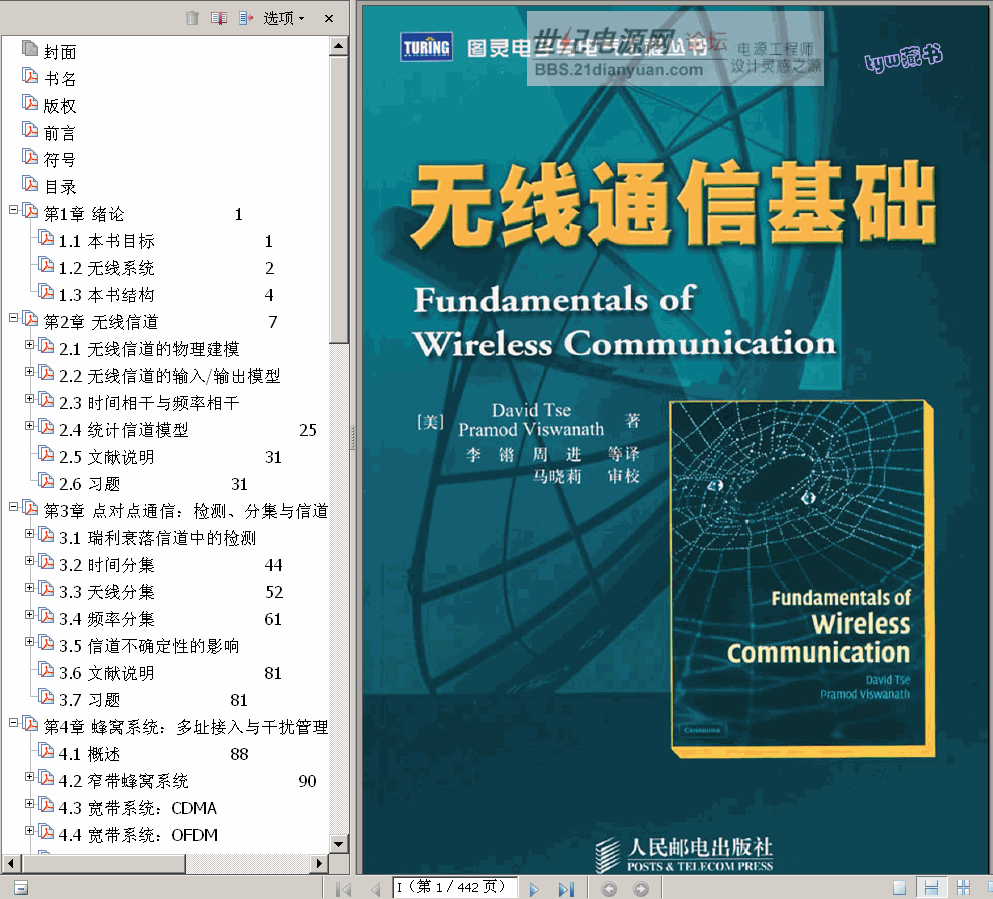Viewport: 993px width, 899px height.
Task: Go to bookmark 1.2 无线系统
Action: click(120, 268)
